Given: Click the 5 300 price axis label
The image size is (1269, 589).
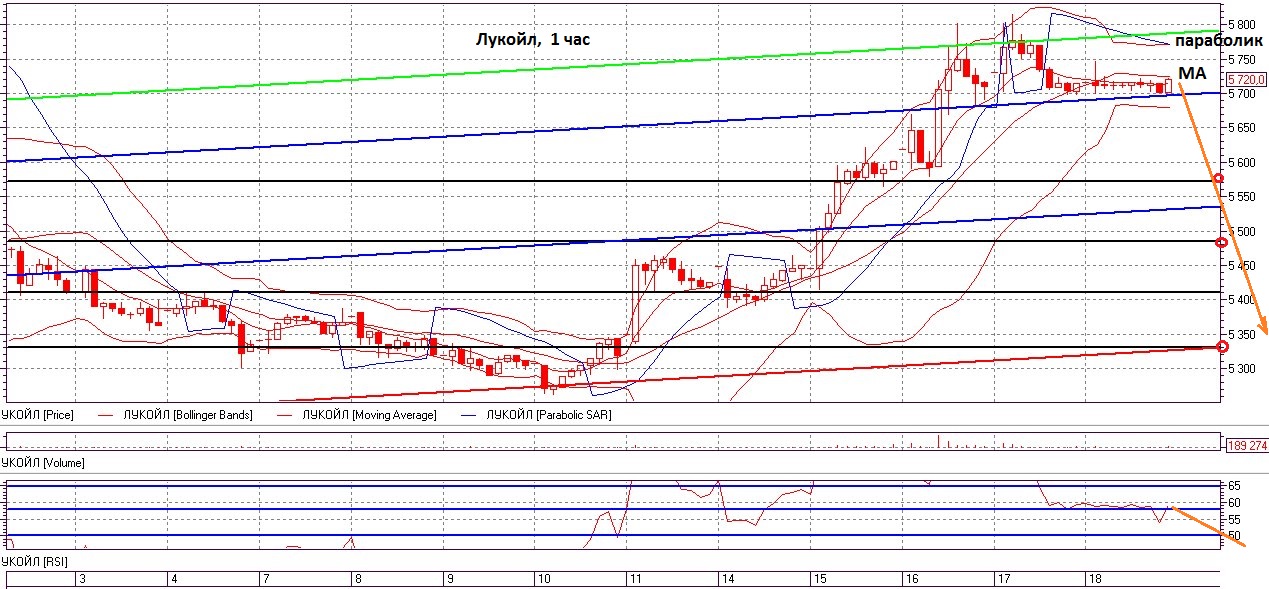Looking at the screenshot, I should pos(1242,369).
